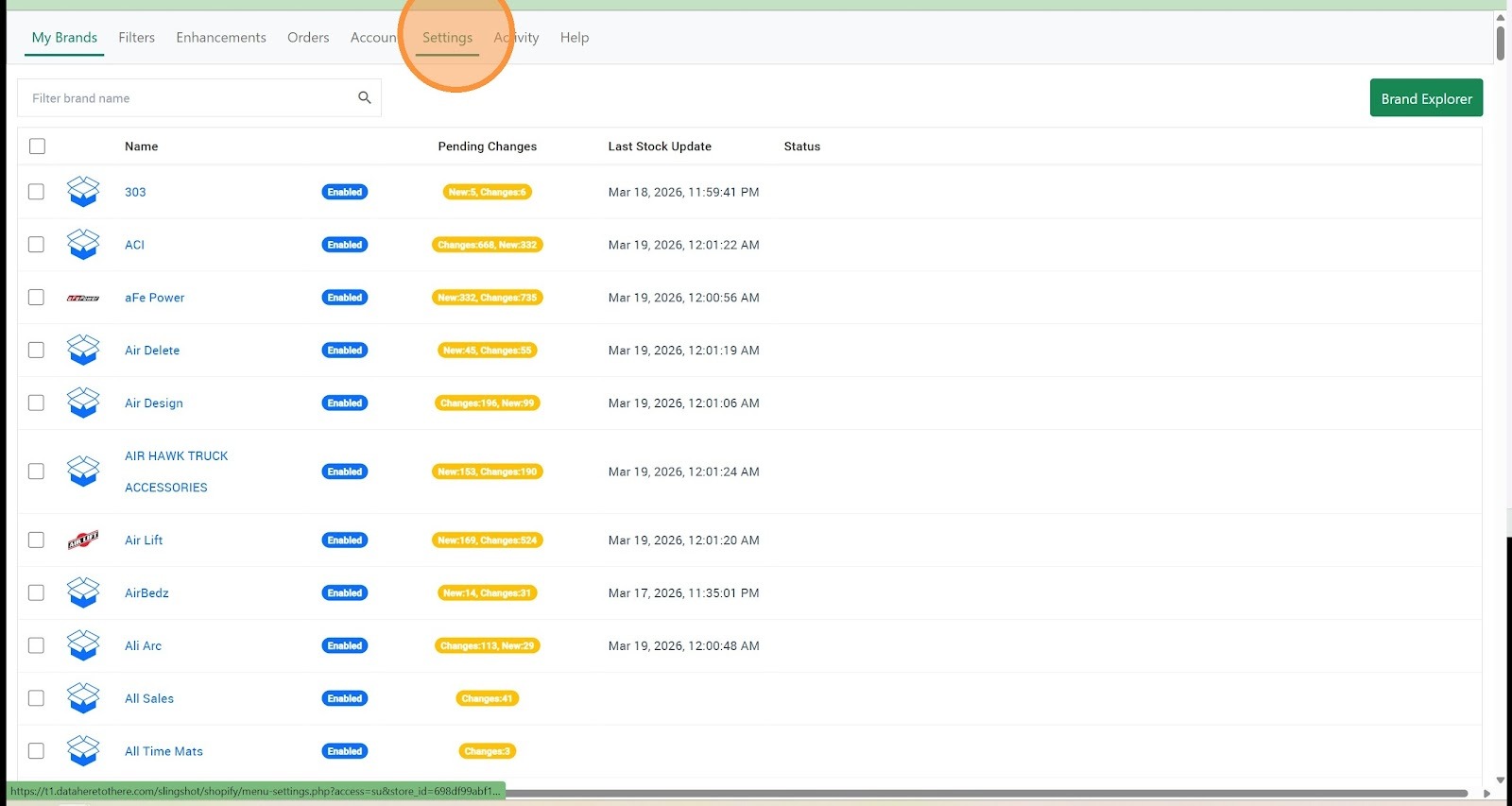Click Enabled badge for AirBedz
The height and width of the screenshot is (806, 1512).
click(x=345, y=593)
